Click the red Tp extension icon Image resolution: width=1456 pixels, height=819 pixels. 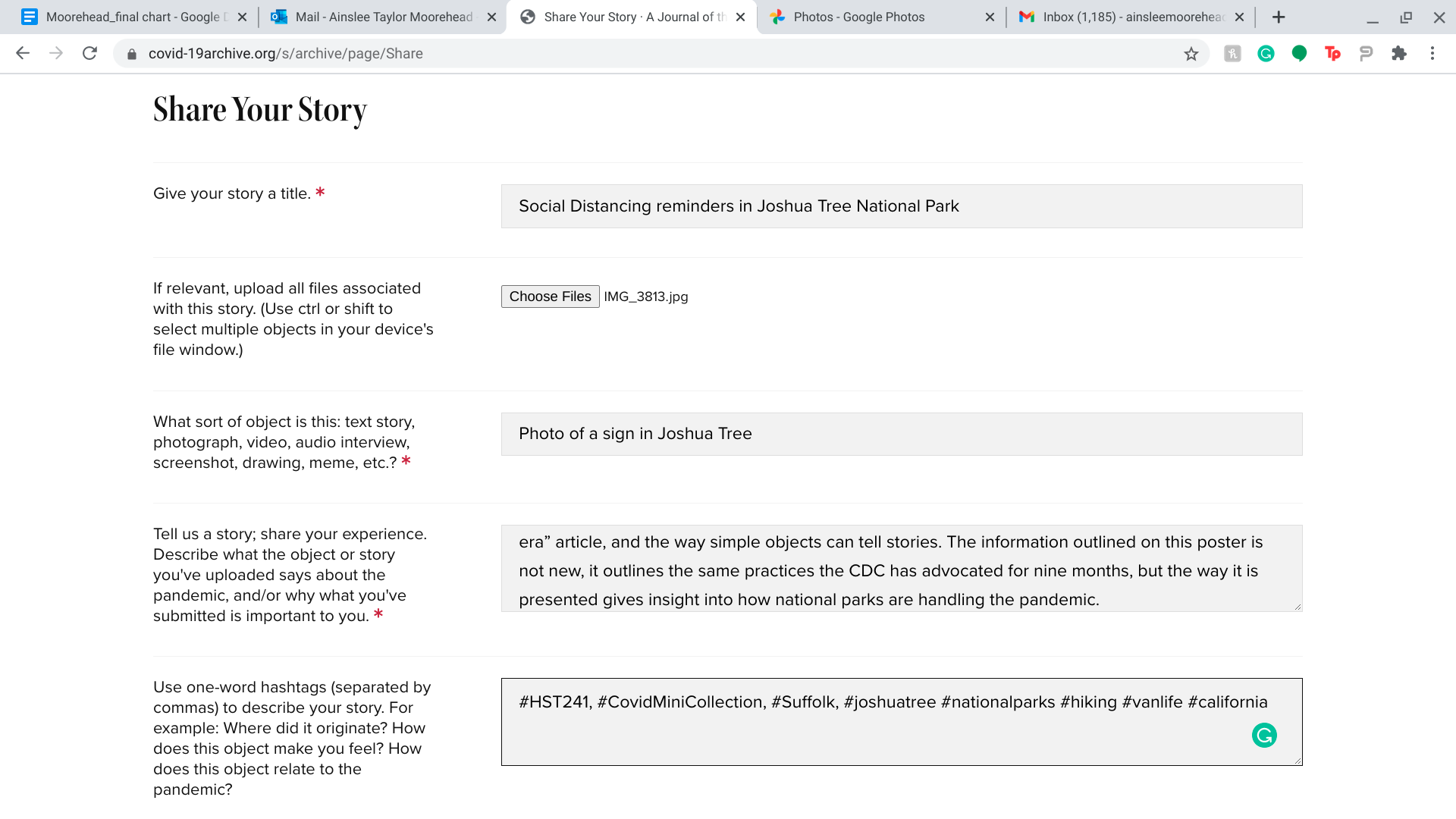click(x=1332, y=53)
